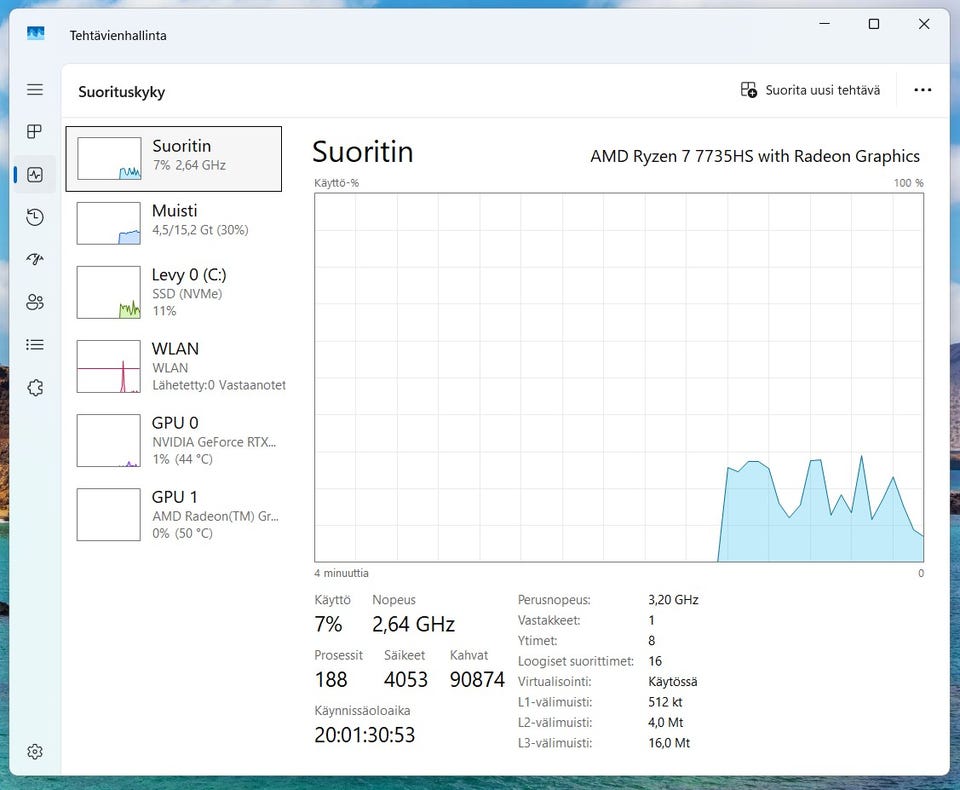
Task: Click the GPU 0 mini graph thumbnail
Action: pos(108,440)
